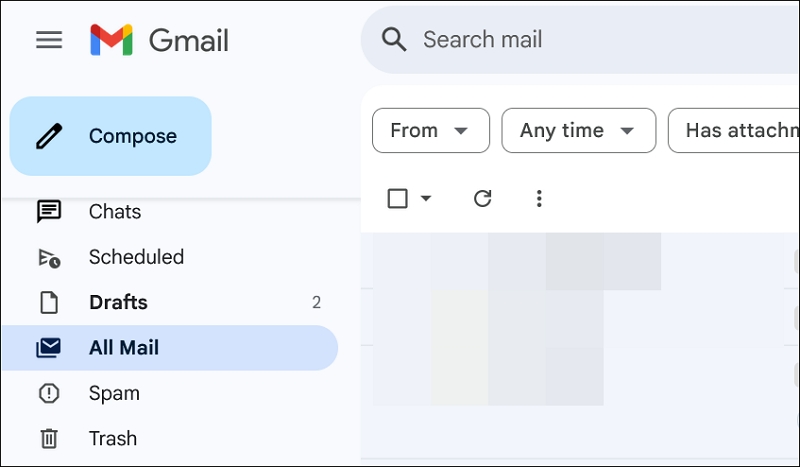Image resolution: width=800 pixels, height=467 pixels.
Task: Open the first blurred email row
Action: [580, 261]
